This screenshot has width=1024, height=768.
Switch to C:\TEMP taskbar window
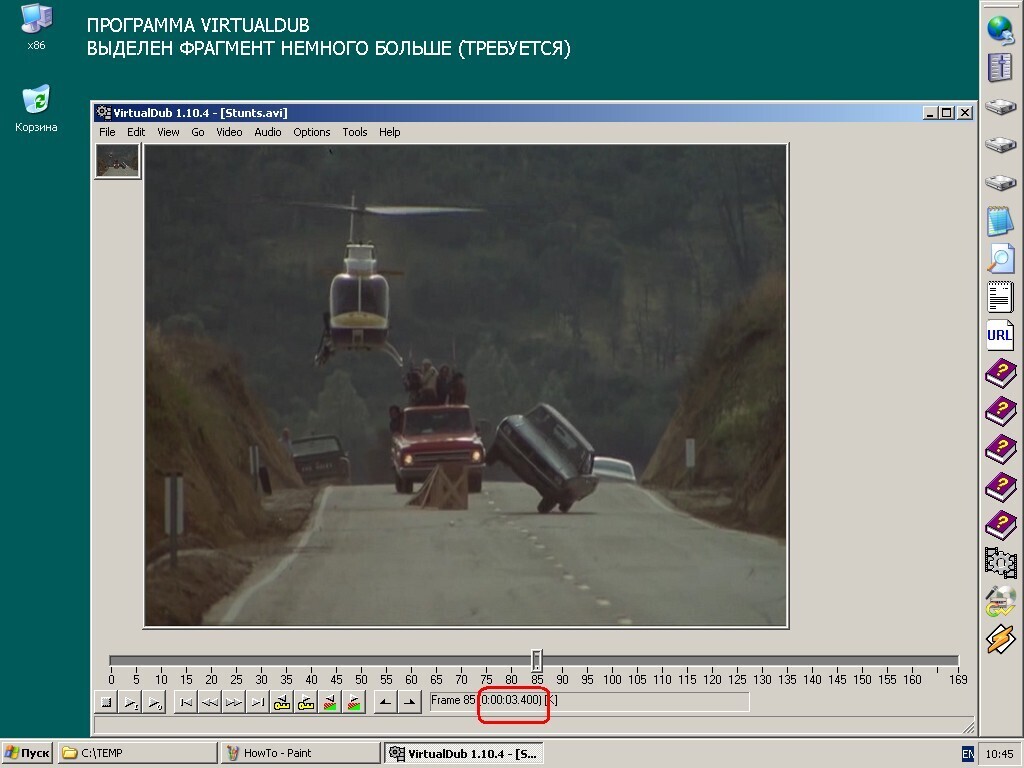tap(137, 753)
